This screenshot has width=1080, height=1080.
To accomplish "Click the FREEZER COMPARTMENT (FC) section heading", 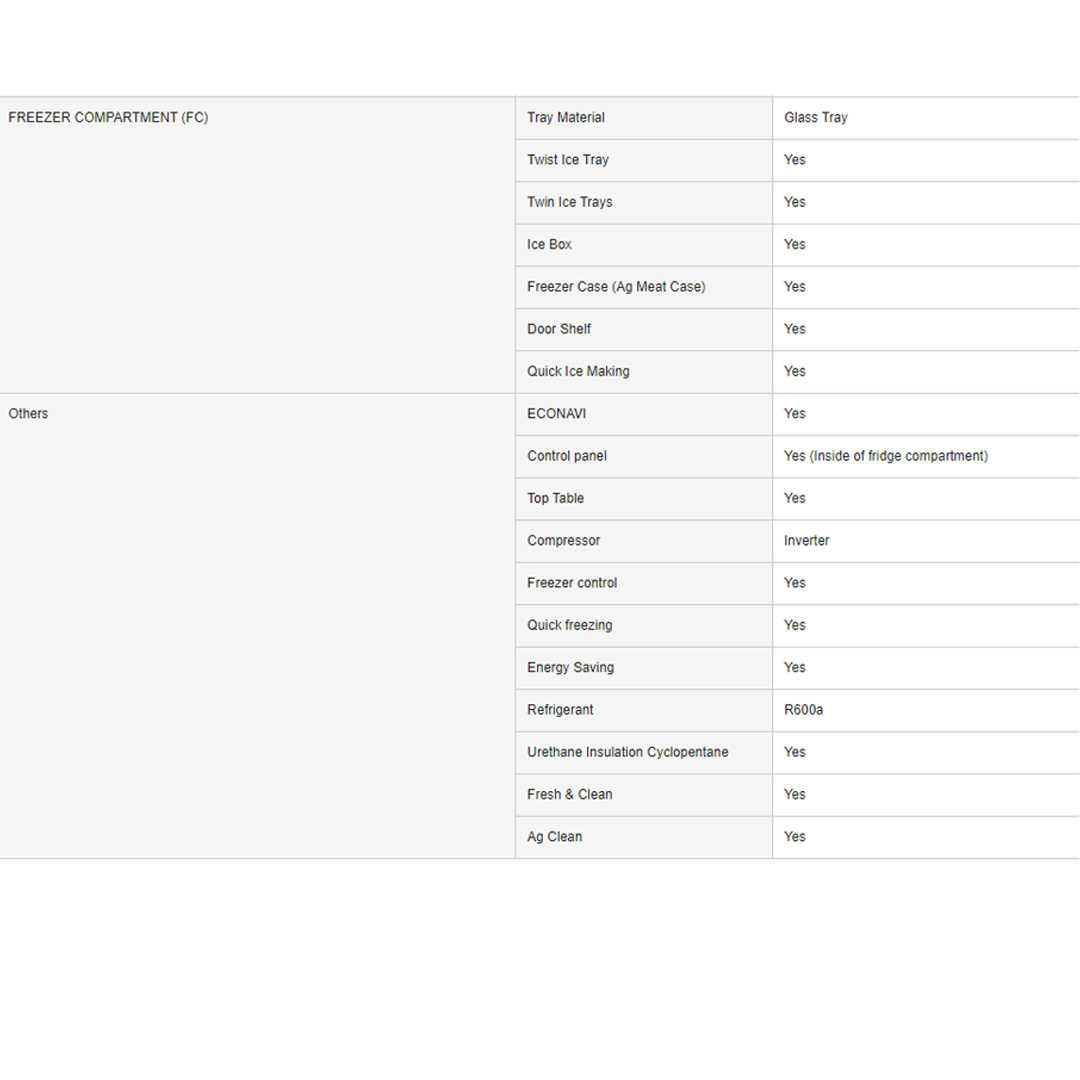I will point(108,118).
